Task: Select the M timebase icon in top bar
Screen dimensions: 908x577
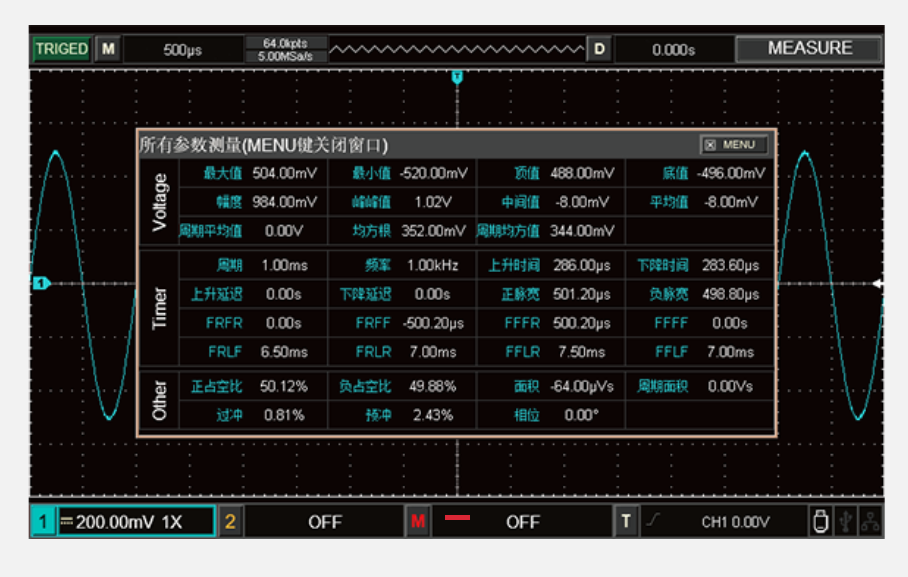Action: (x=108, y=49)
